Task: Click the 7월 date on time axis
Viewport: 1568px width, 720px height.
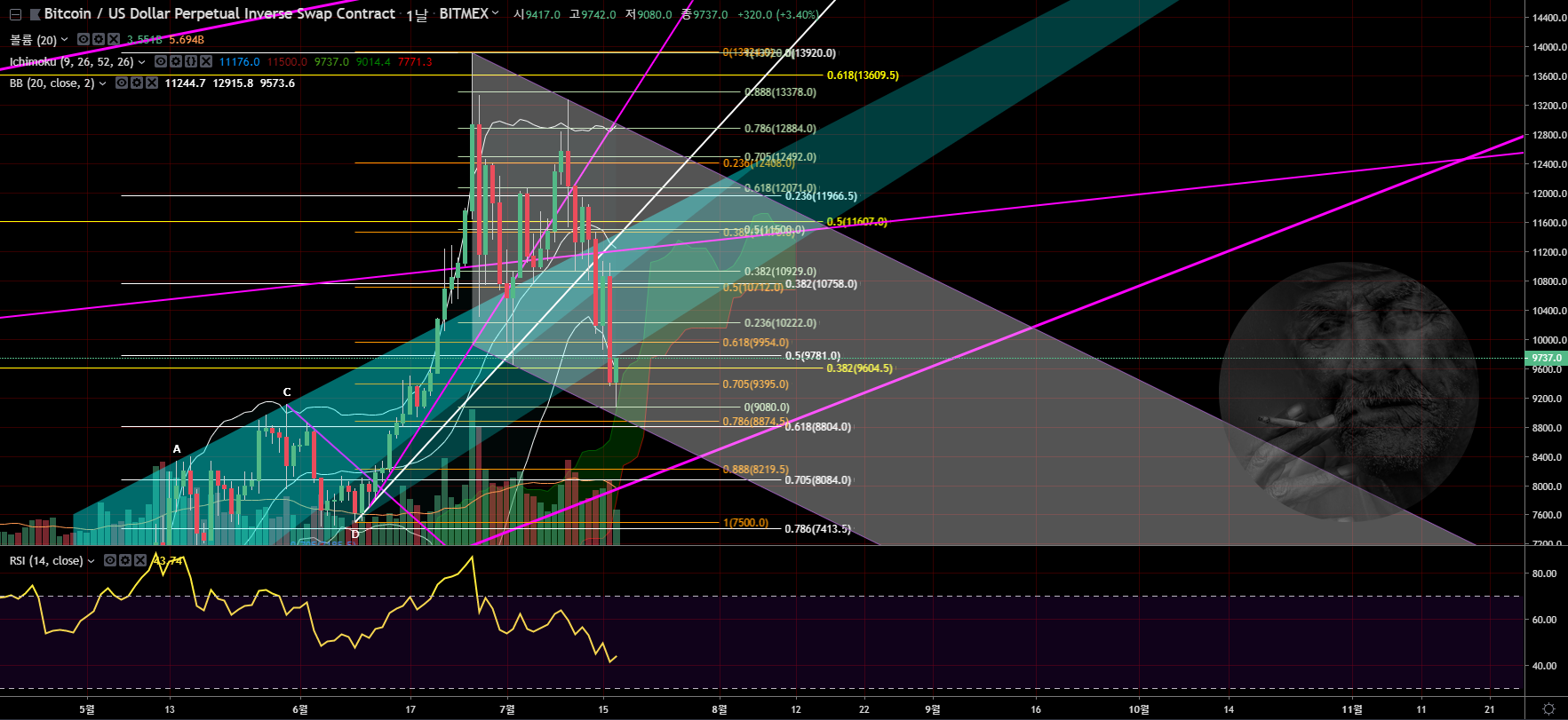Action: [507, 709]
